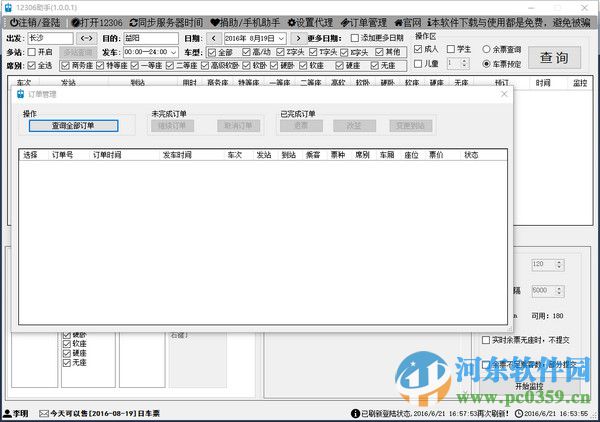Click the 历时 column header in main table
Image resolution: width=600 pixels, height=422 pixels.
tap(189, 83)
